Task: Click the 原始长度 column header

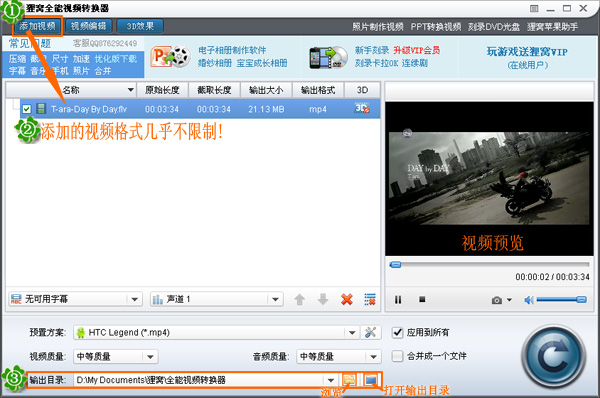Action: (x=162, y=90)
